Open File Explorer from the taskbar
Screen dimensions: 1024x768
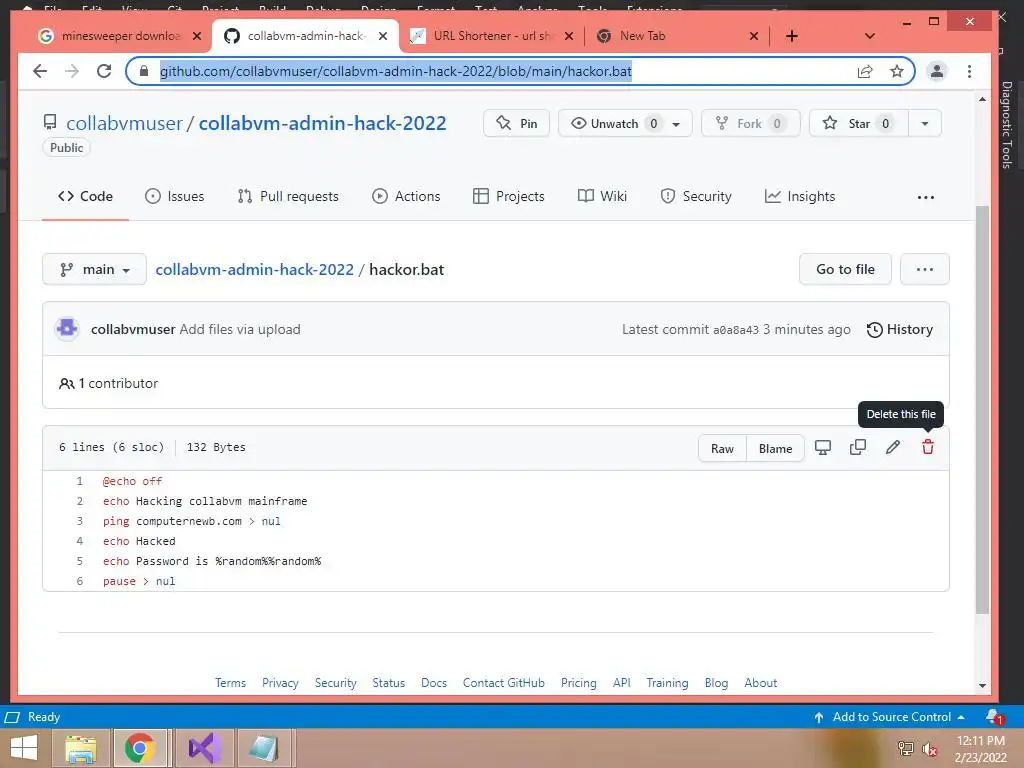click(x=81, y=748)
